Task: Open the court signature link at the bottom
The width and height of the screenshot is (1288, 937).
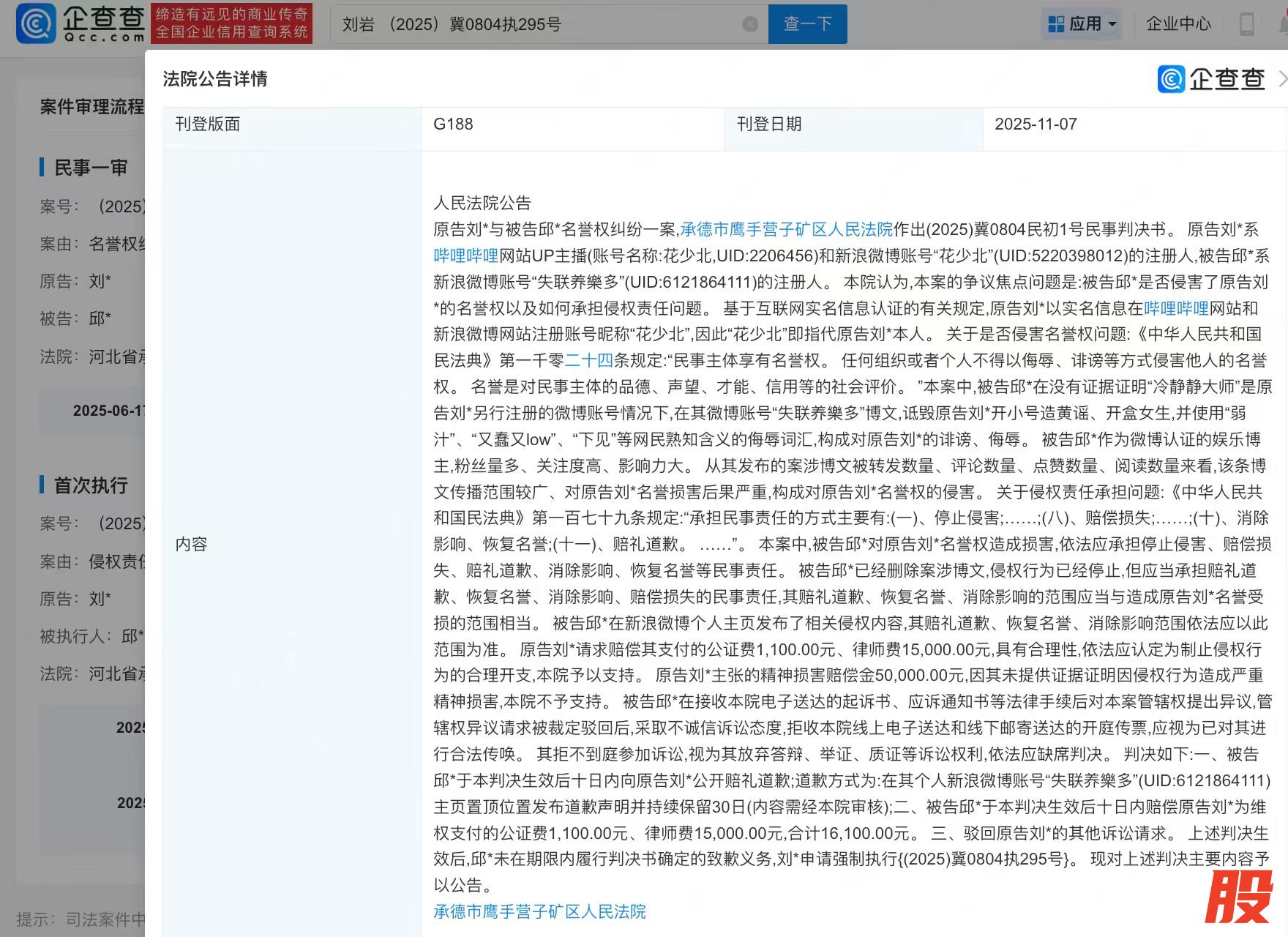Action: pos(539,911)
